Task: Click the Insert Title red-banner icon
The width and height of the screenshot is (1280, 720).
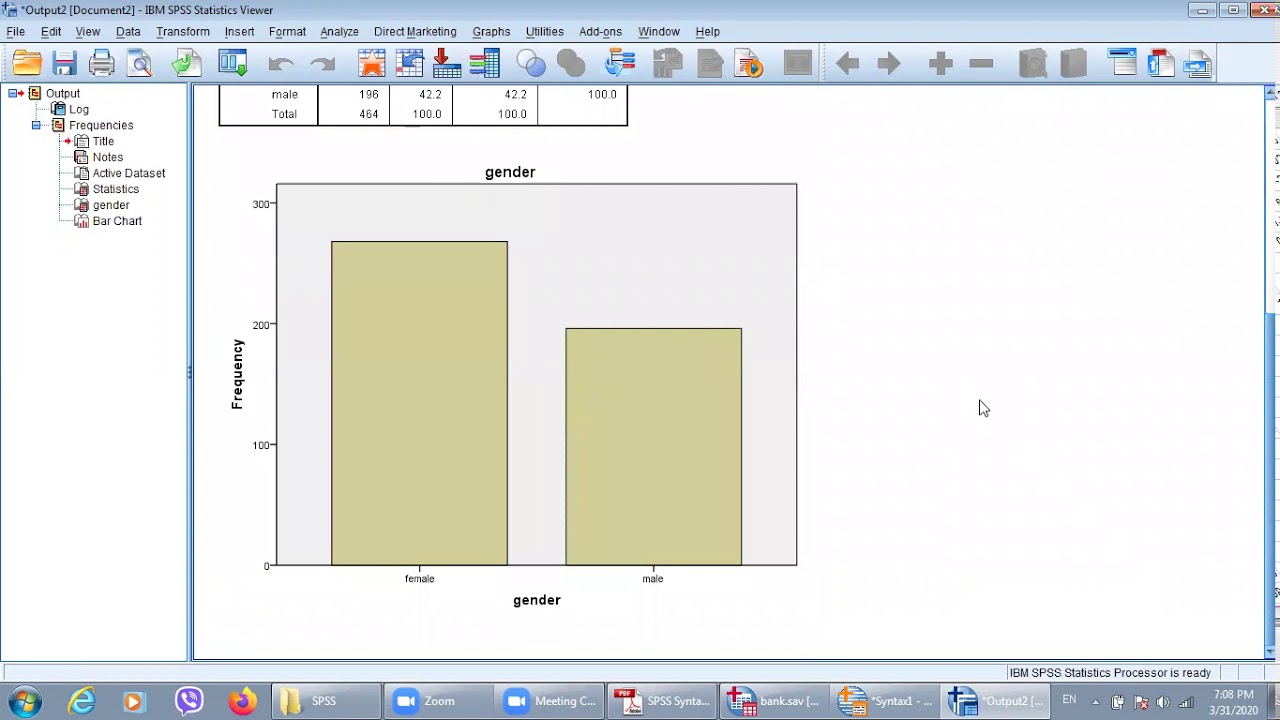Action: (x=1160, y=64)
